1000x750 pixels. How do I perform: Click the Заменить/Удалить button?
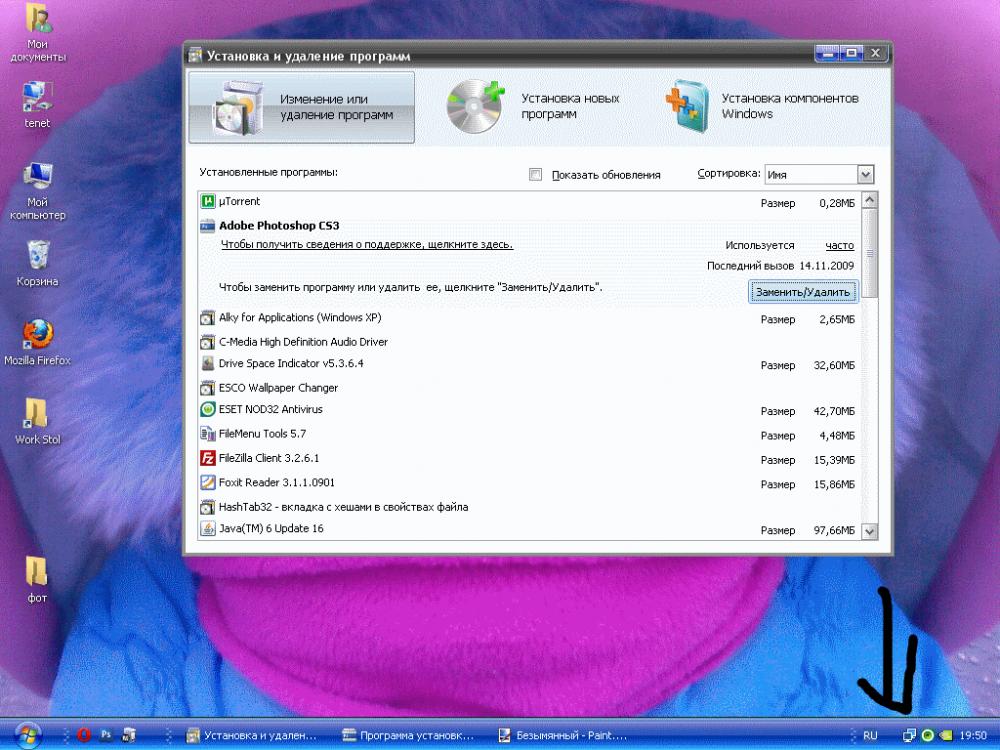(x=802, y=292)
